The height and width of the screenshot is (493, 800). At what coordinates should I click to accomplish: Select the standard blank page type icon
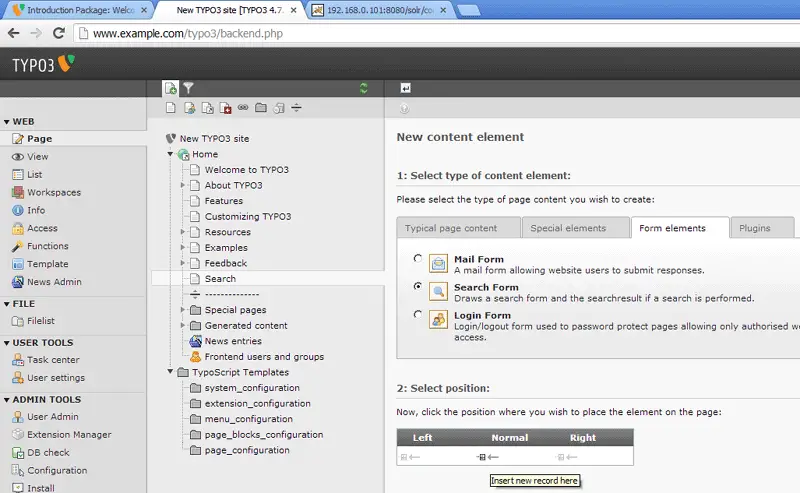171,108
